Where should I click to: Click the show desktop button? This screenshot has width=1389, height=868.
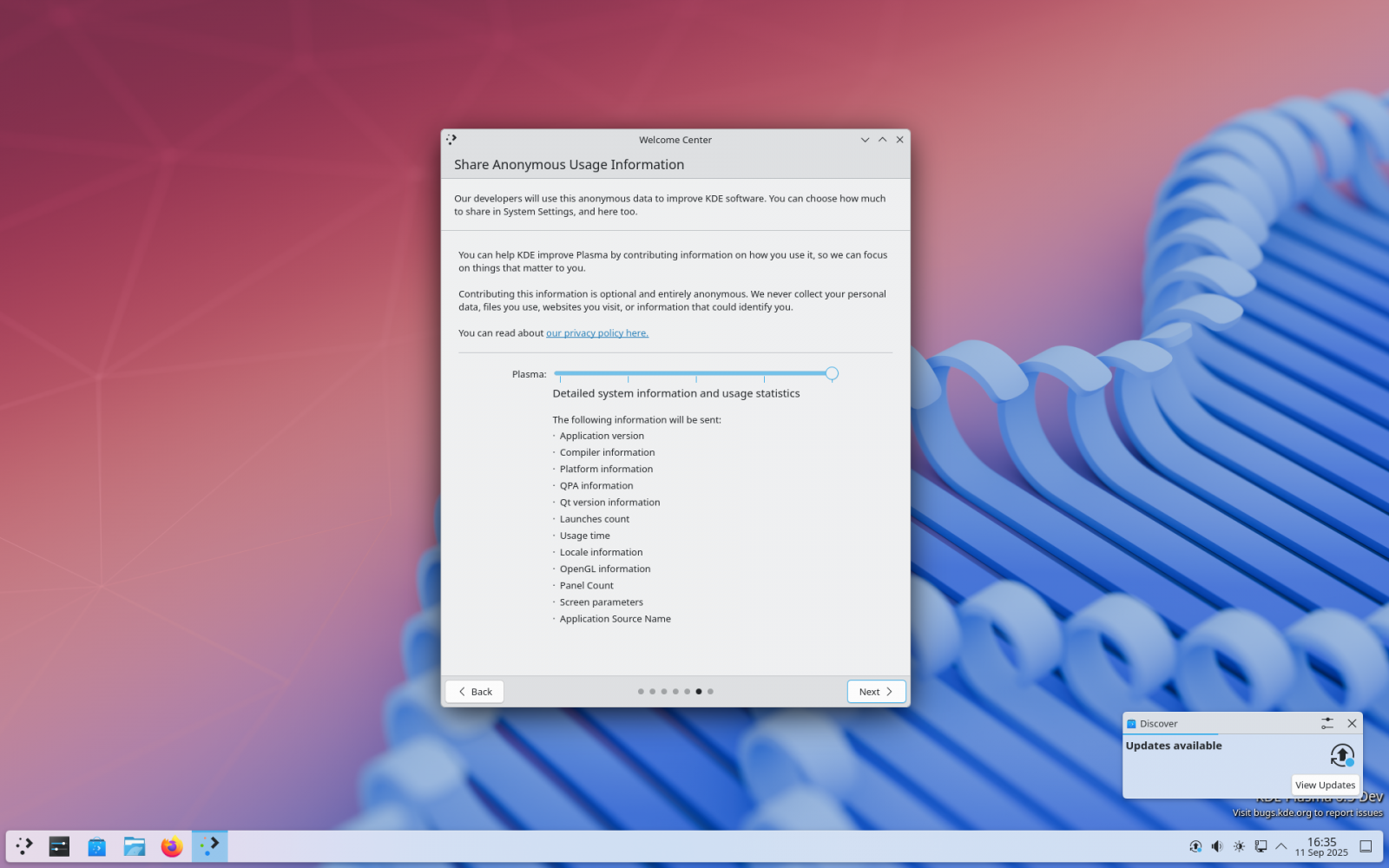pos(1366,846)
